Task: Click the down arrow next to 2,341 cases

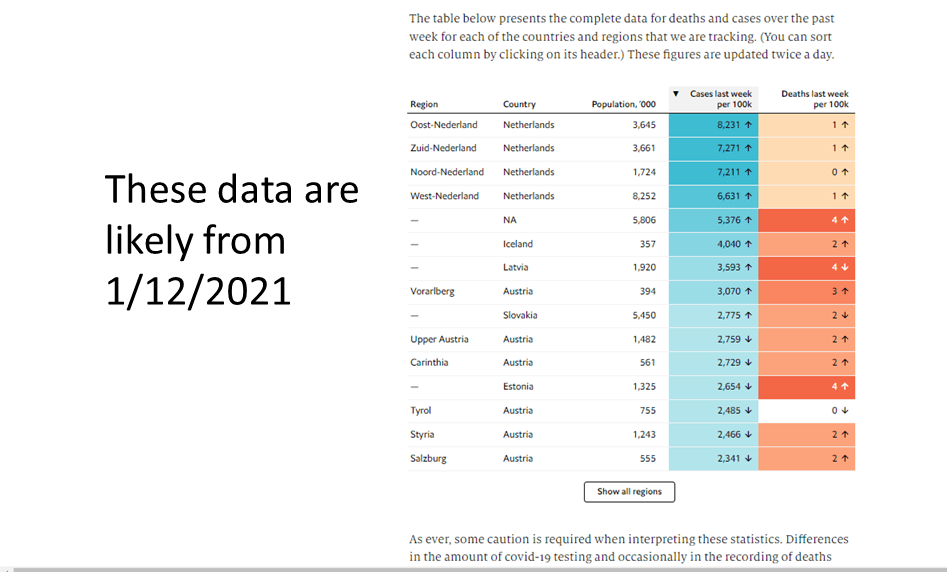Action: pyautogui.click(x=748, y=459)
